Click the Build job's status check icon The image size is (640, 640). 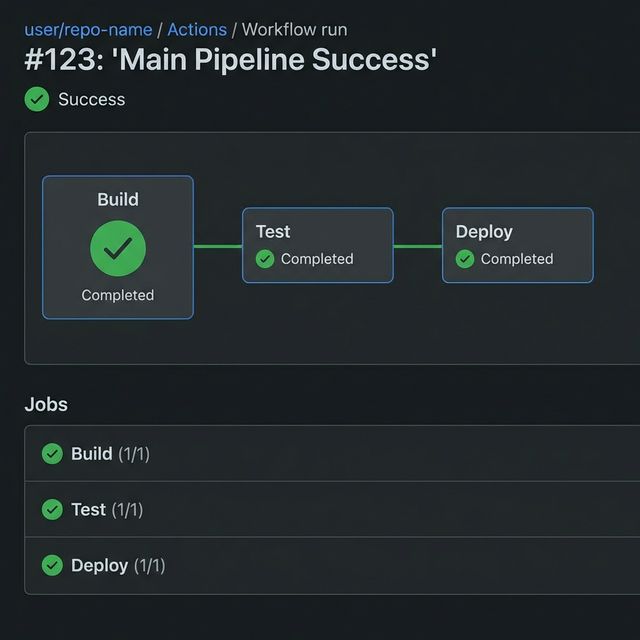(52, 454)
